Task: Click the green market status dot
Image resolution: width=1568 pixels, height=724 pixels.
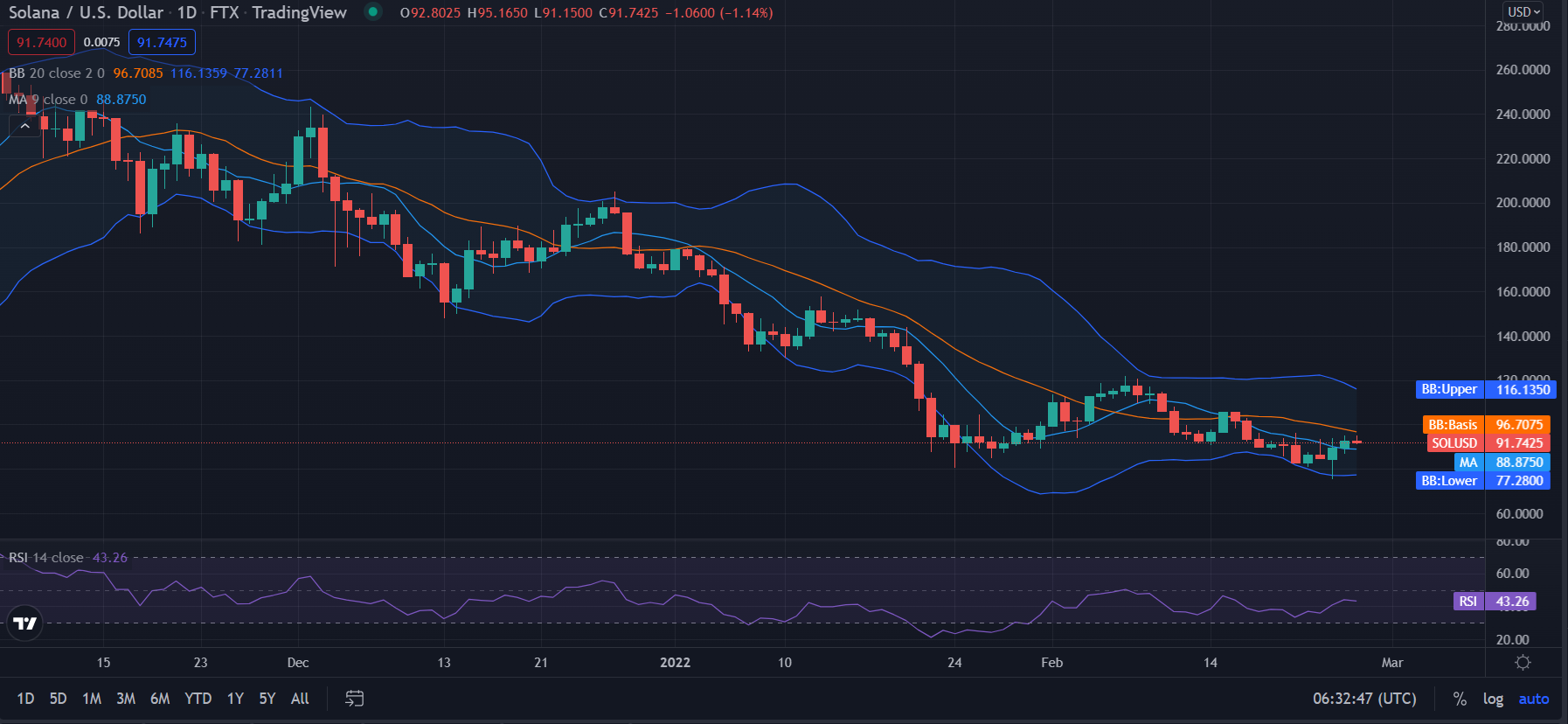Action: click(x=373, y=12)
